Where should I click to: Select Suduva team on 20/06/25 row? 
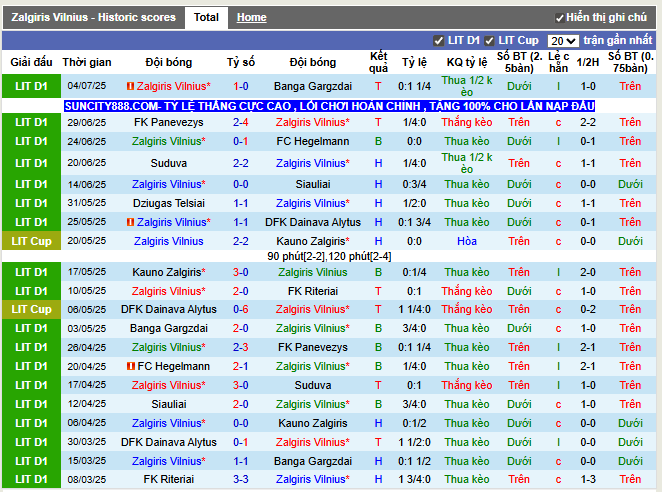click(x=168, y=163)
